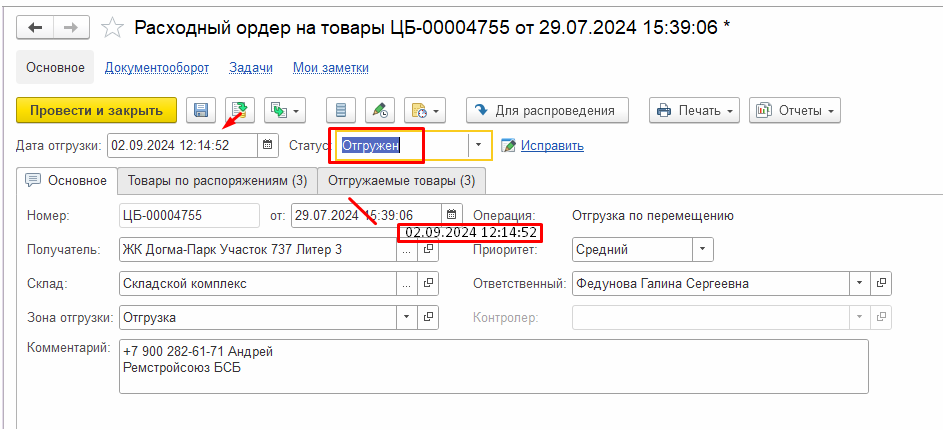Click the Fix (Исправить) link
The height and width of the screenshot is (430, 943).
pyautogui.click(x=552, y=146)
